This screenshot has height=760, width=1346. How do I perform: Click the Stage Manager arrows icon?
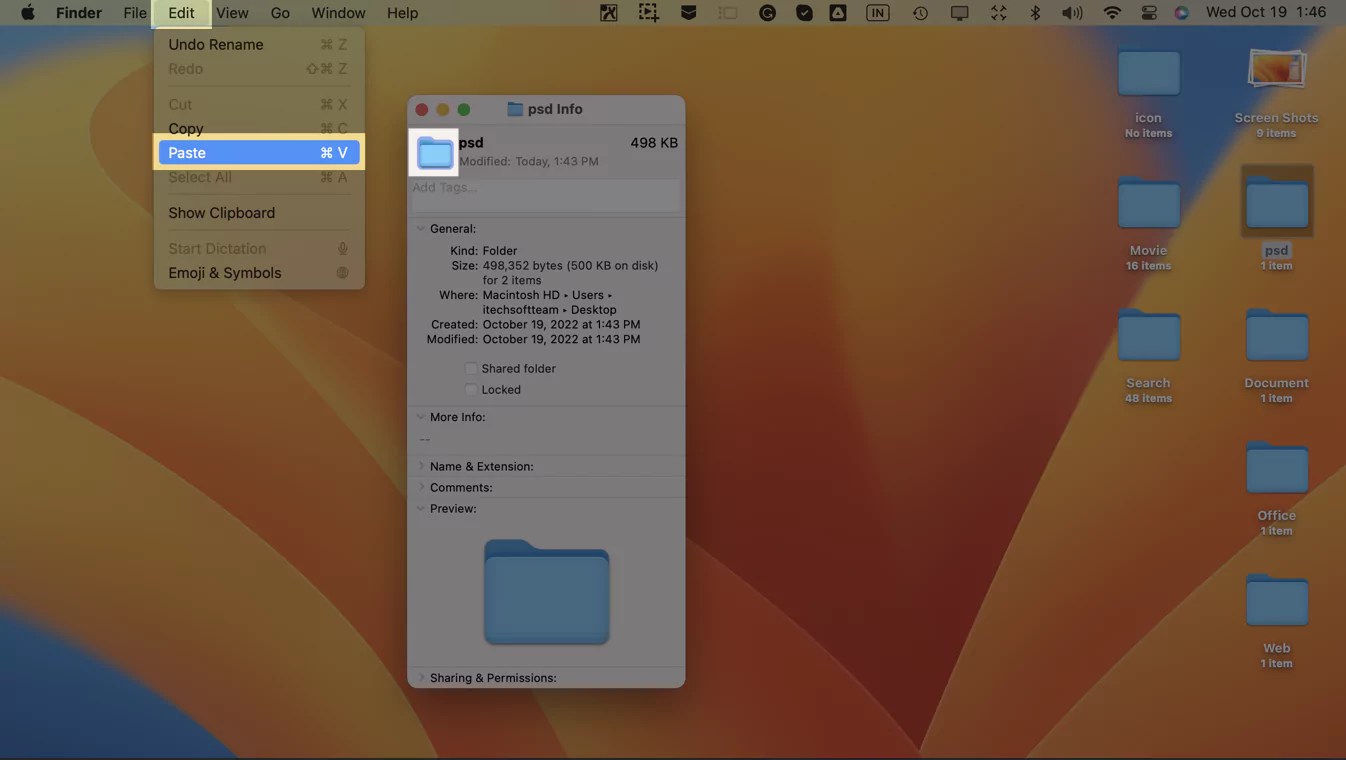(x=997, y=13)
